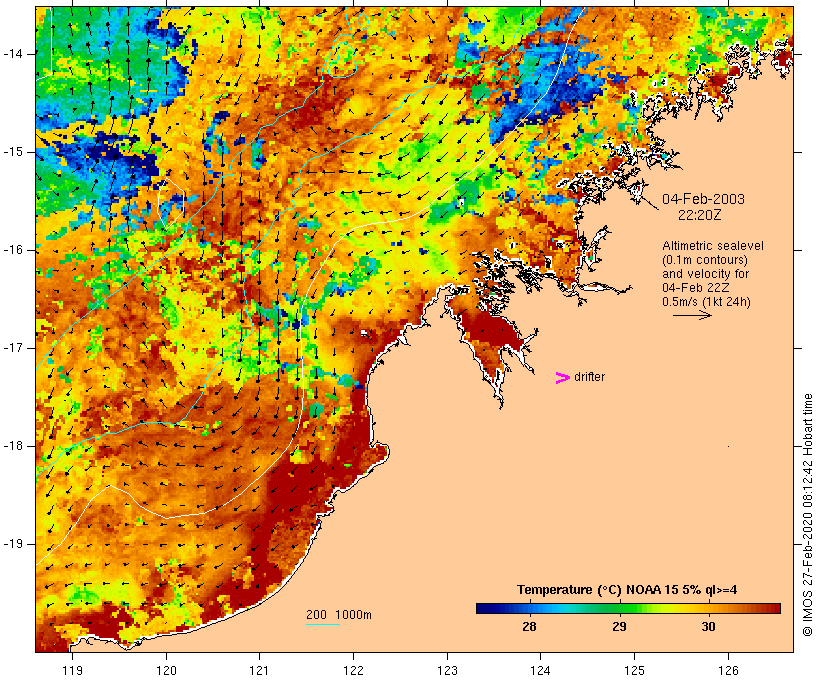
Task: Click the latitude axis label '-17'
Action: [13, 348]
